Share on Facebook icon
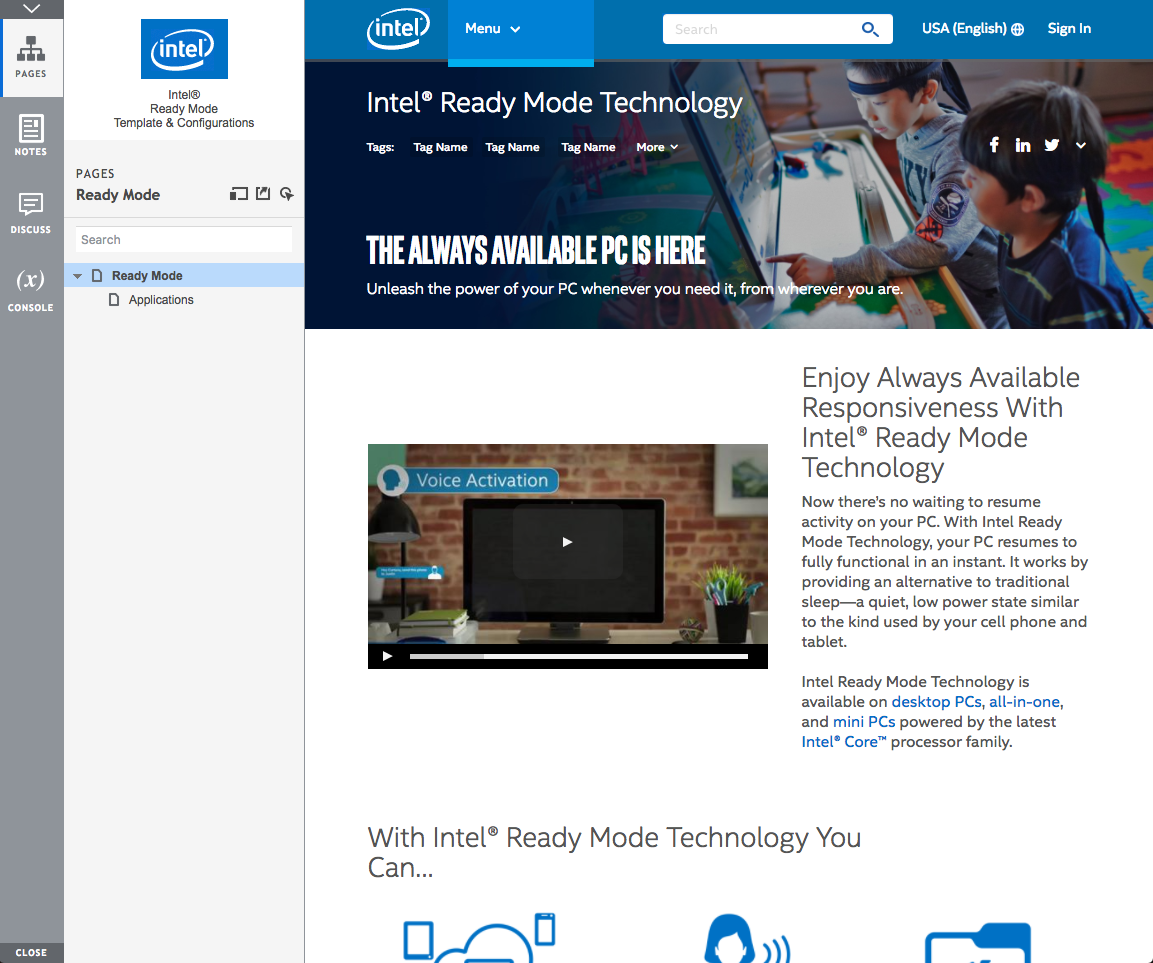The height and width of the screenshot is (963, 1153). 994,145
